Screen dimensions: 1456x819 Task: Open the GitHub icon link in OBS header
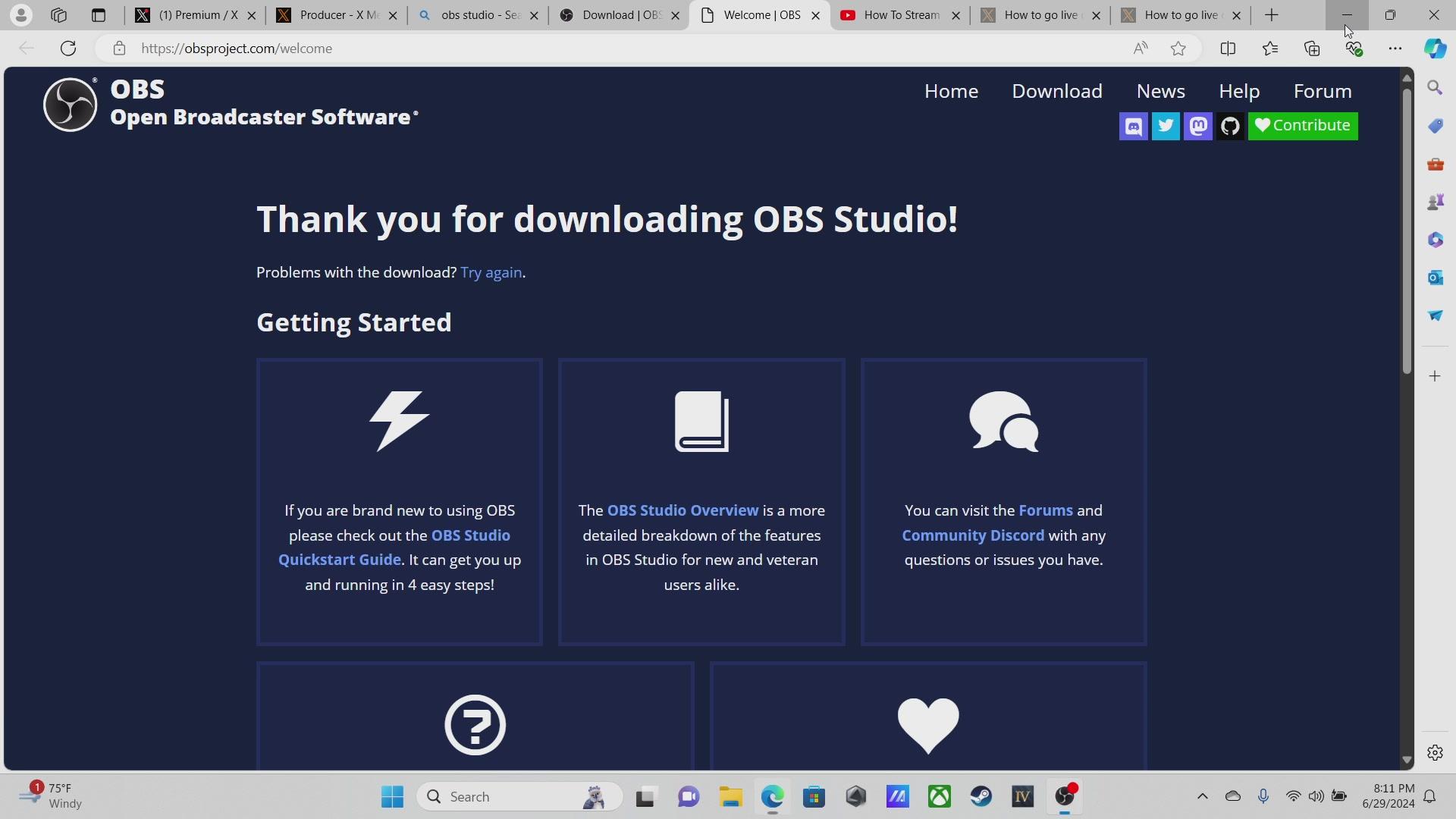1230,126
